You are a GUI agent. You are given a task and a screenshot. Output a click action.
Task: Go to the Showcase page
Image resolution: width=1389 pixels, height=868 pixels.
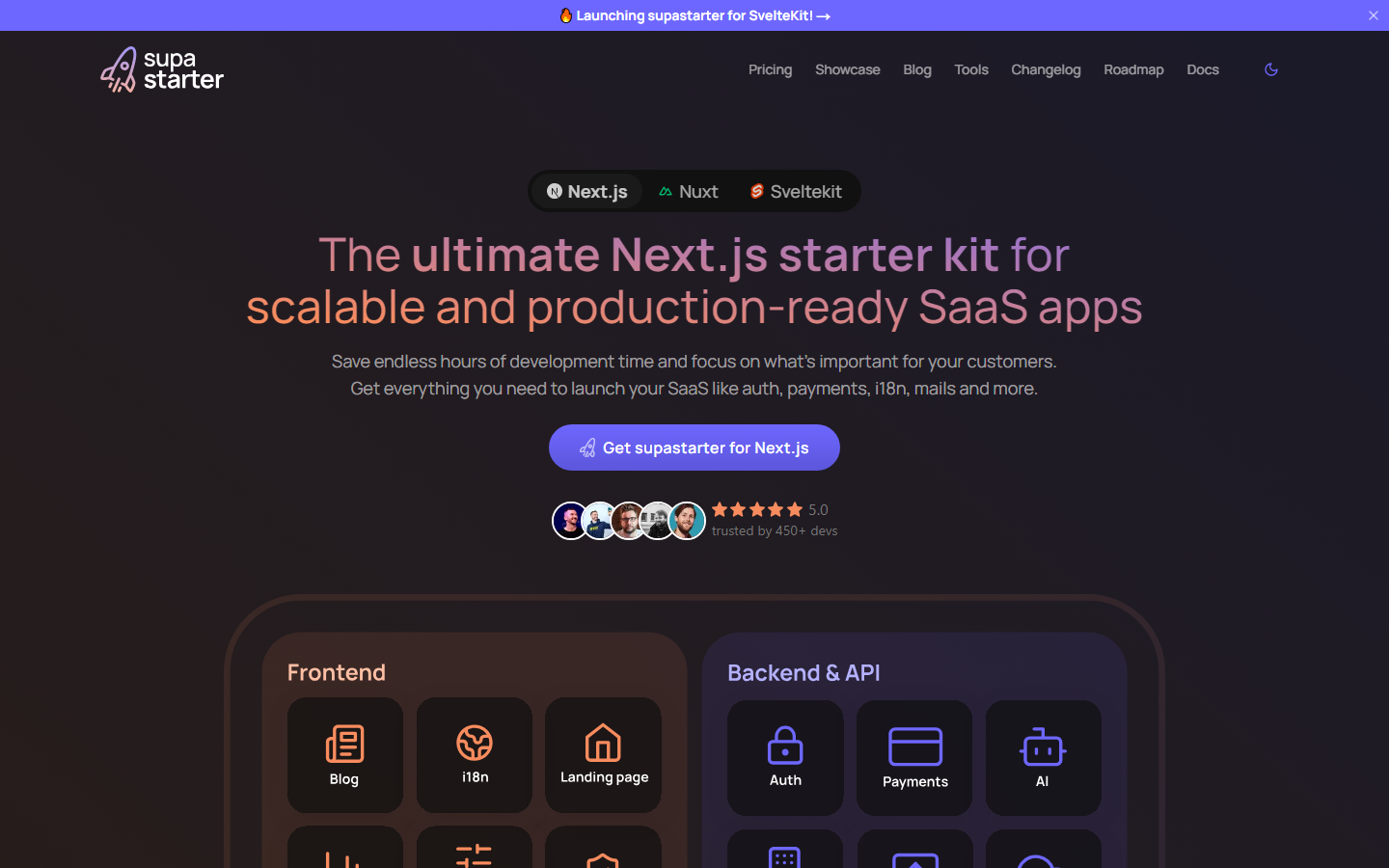(x=847, y=69)
